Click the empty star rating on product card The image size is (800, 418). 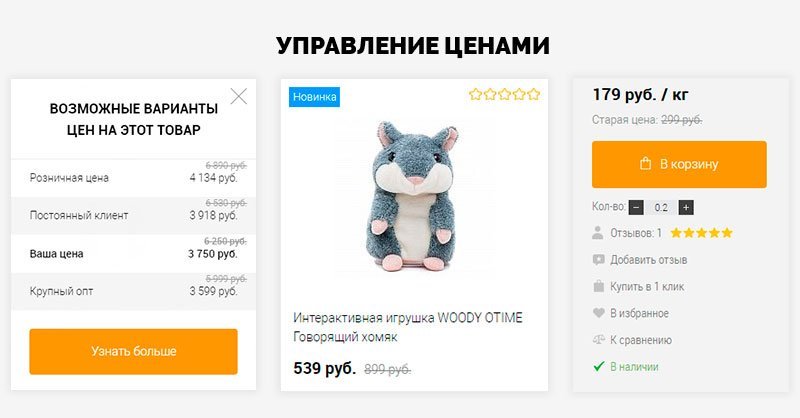coord(504,94)
